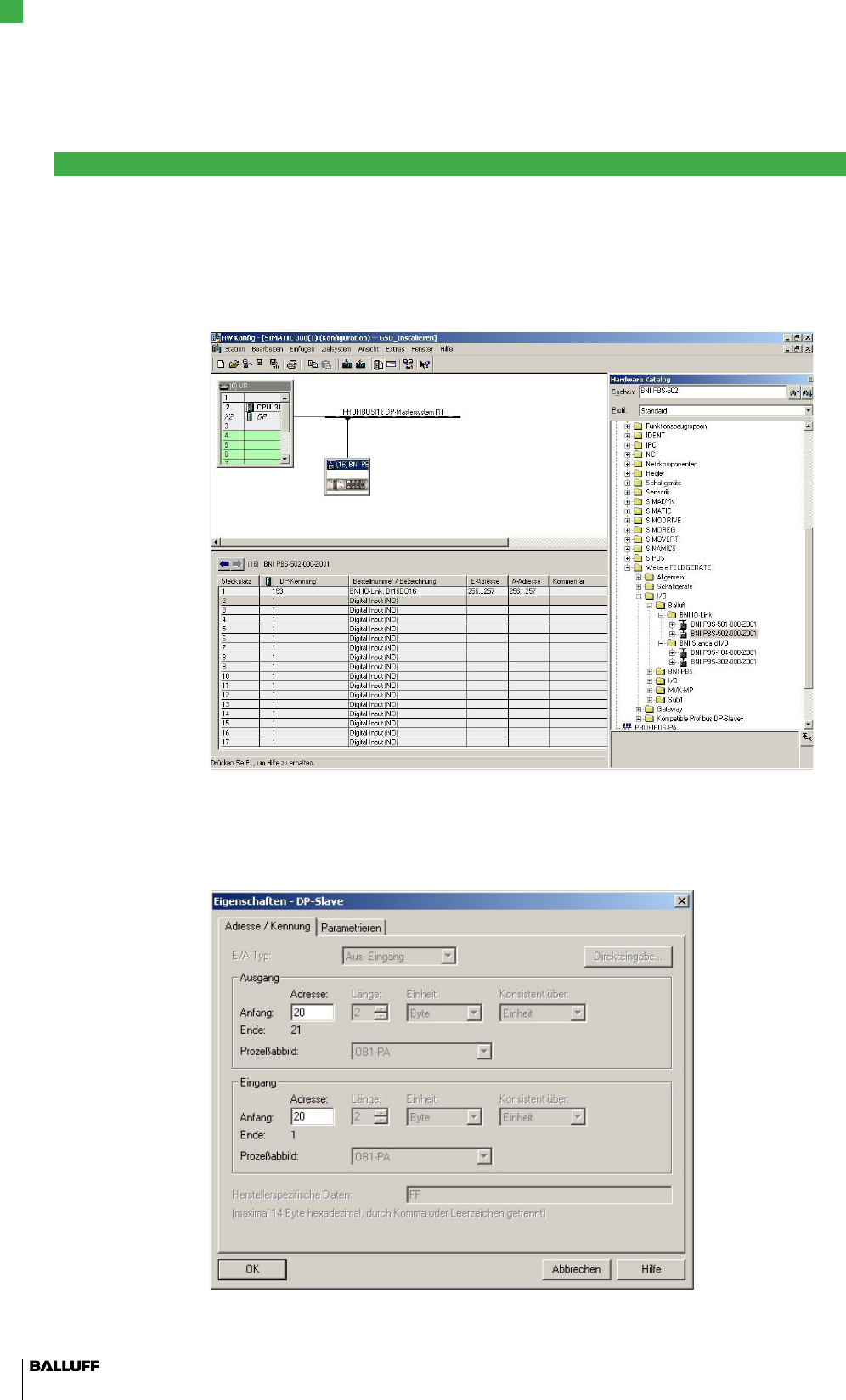Open the Ansicht menu
846x1400 pixels.
369,349
